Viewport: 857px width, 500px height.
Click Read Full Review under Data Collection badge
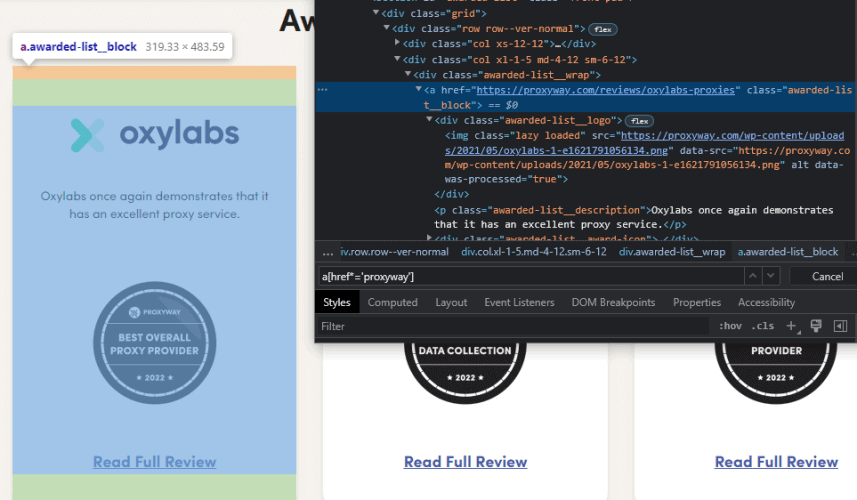(x=465, y=462)
